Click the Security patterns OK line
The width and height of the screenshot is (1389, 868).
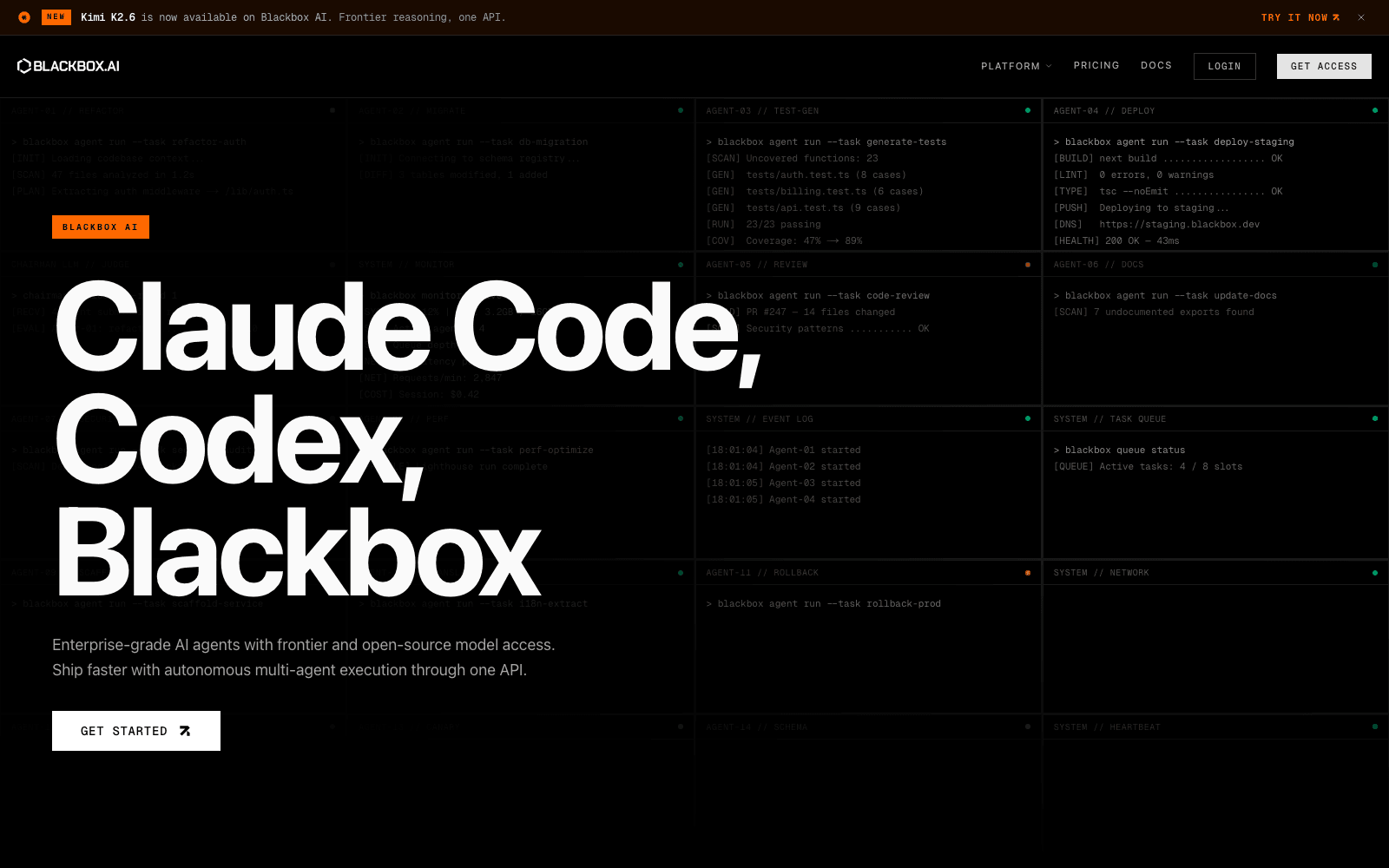pos(818,328)
